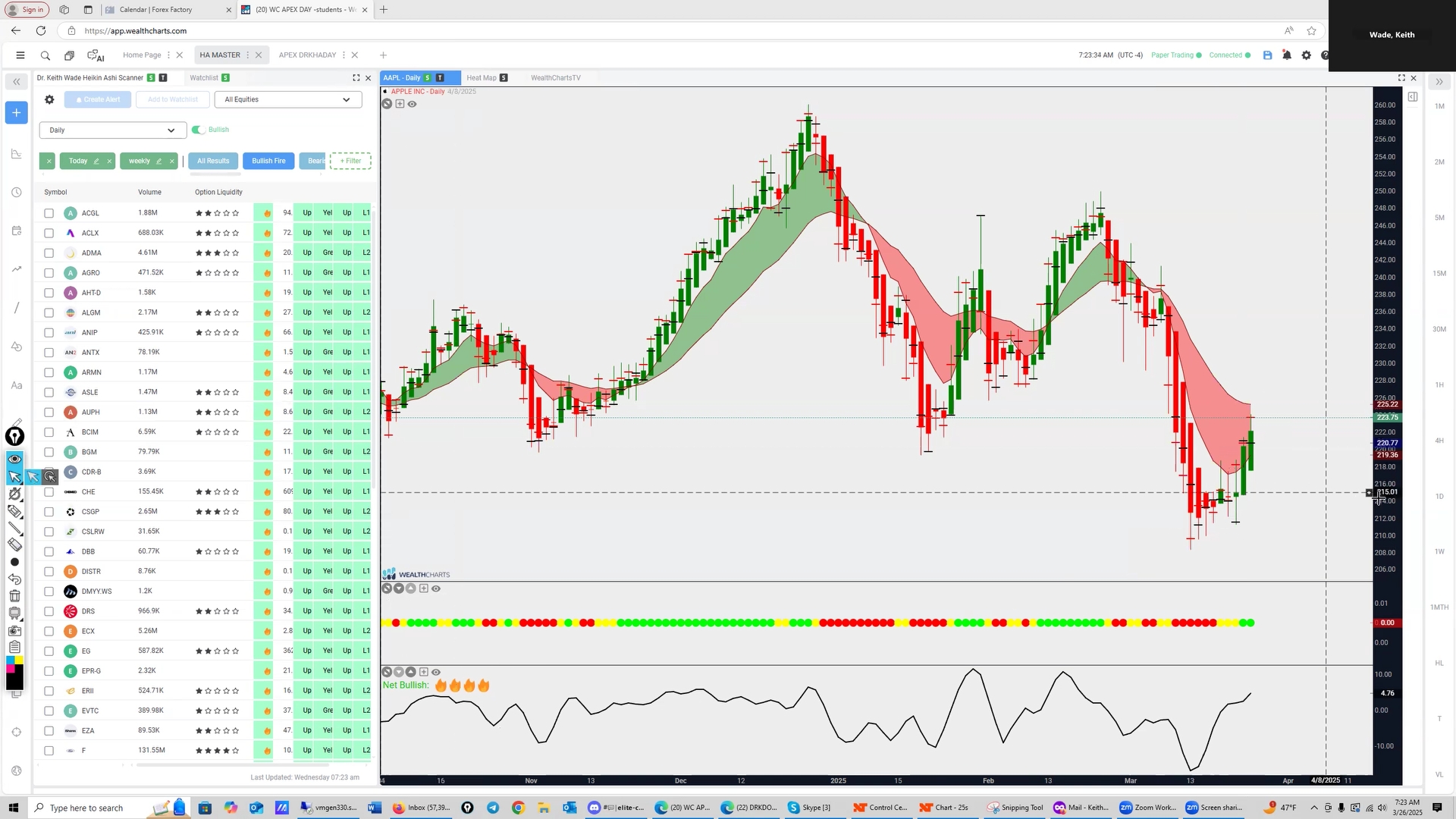The width and height of the screenshot is (1456, 819).
Task: Collapse dots indicator pane with down arrow
Action: pos(399,588)
